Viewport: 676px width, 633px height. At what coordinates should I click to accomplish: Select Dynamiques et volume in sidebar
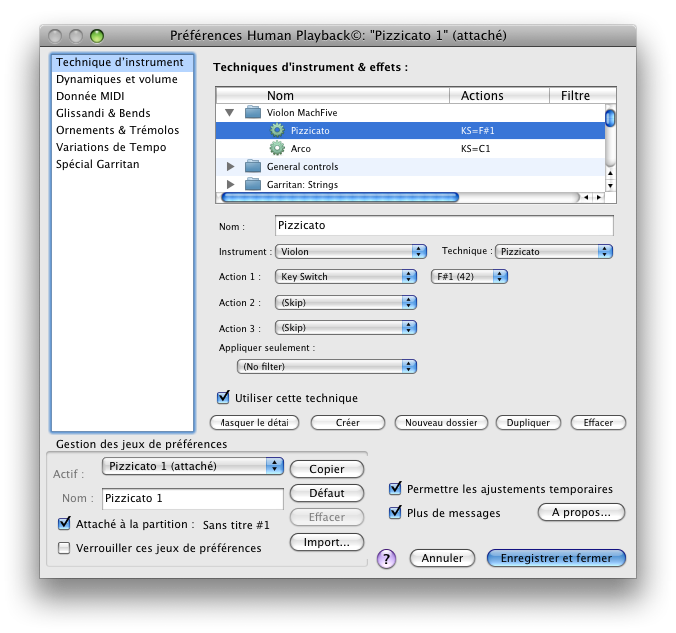click(116, 79)
